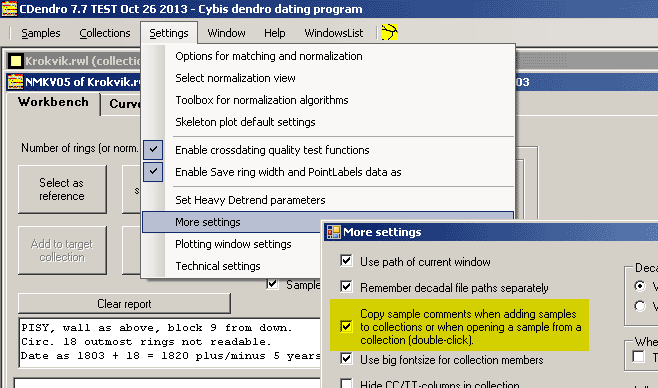Click the Clear report button
Image resolution: width=658 pixels, height=388 pixels.
[x=124, y=304]
